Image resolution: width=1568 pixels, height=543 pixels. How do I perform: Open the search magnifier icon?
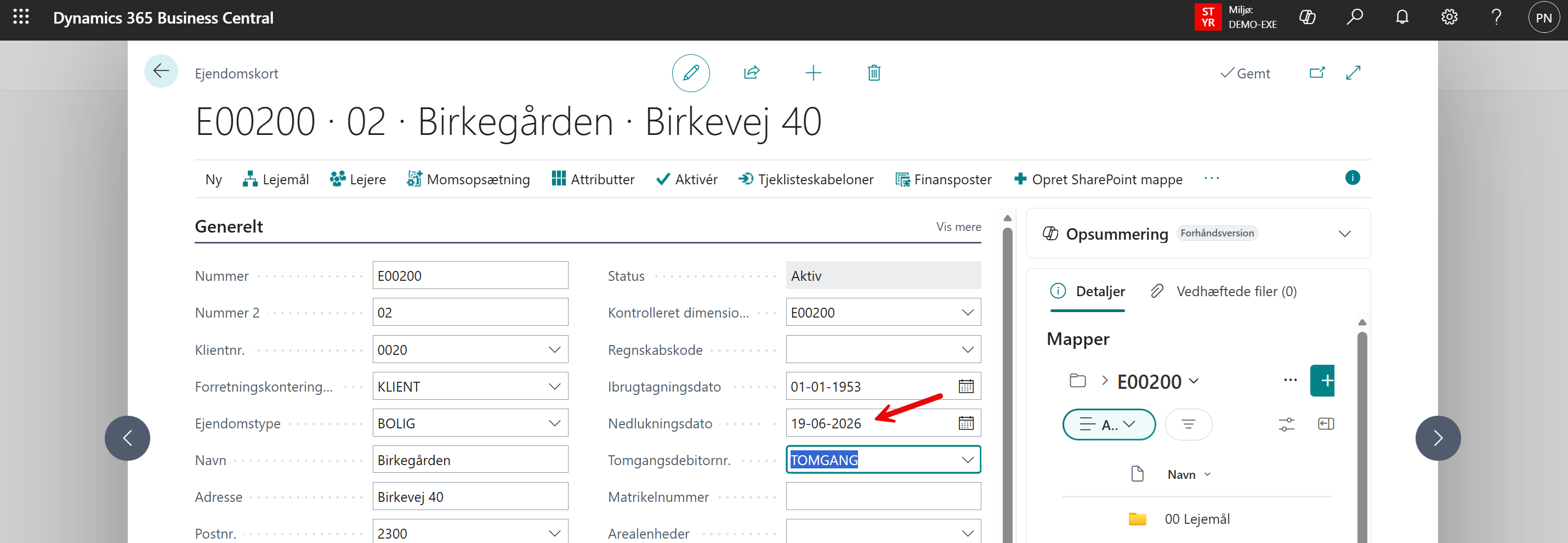pos(1354,17)
